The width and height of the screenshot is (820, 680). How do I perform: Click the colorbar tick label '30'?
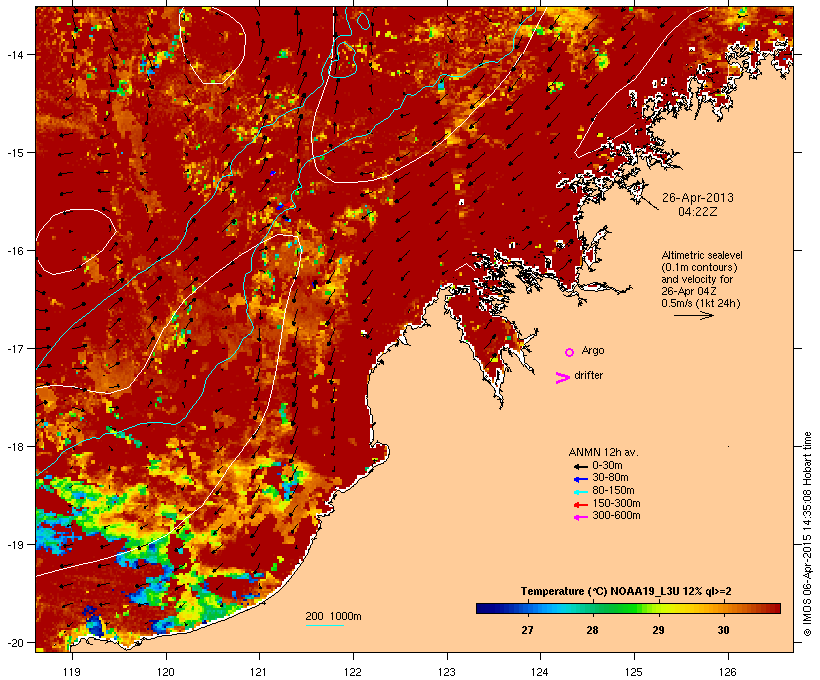723,630
